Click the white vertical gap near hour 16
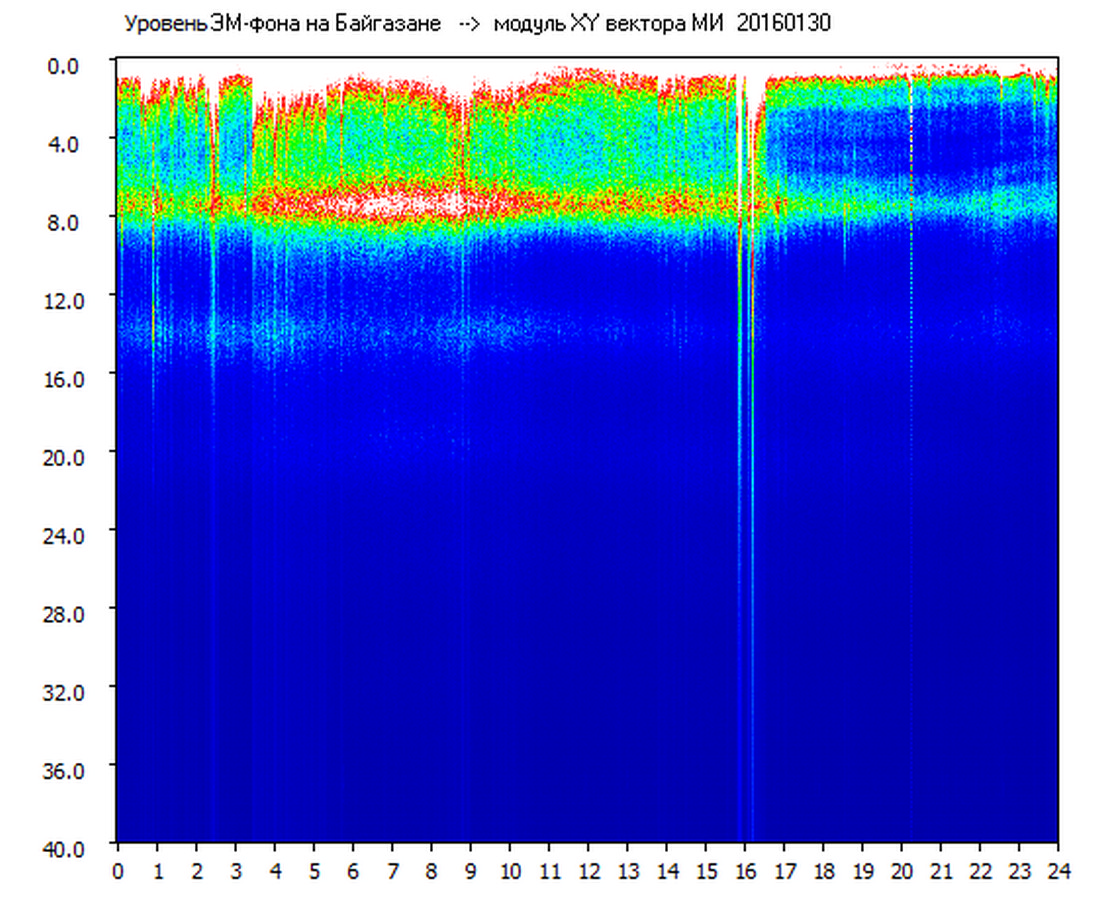 742,150
